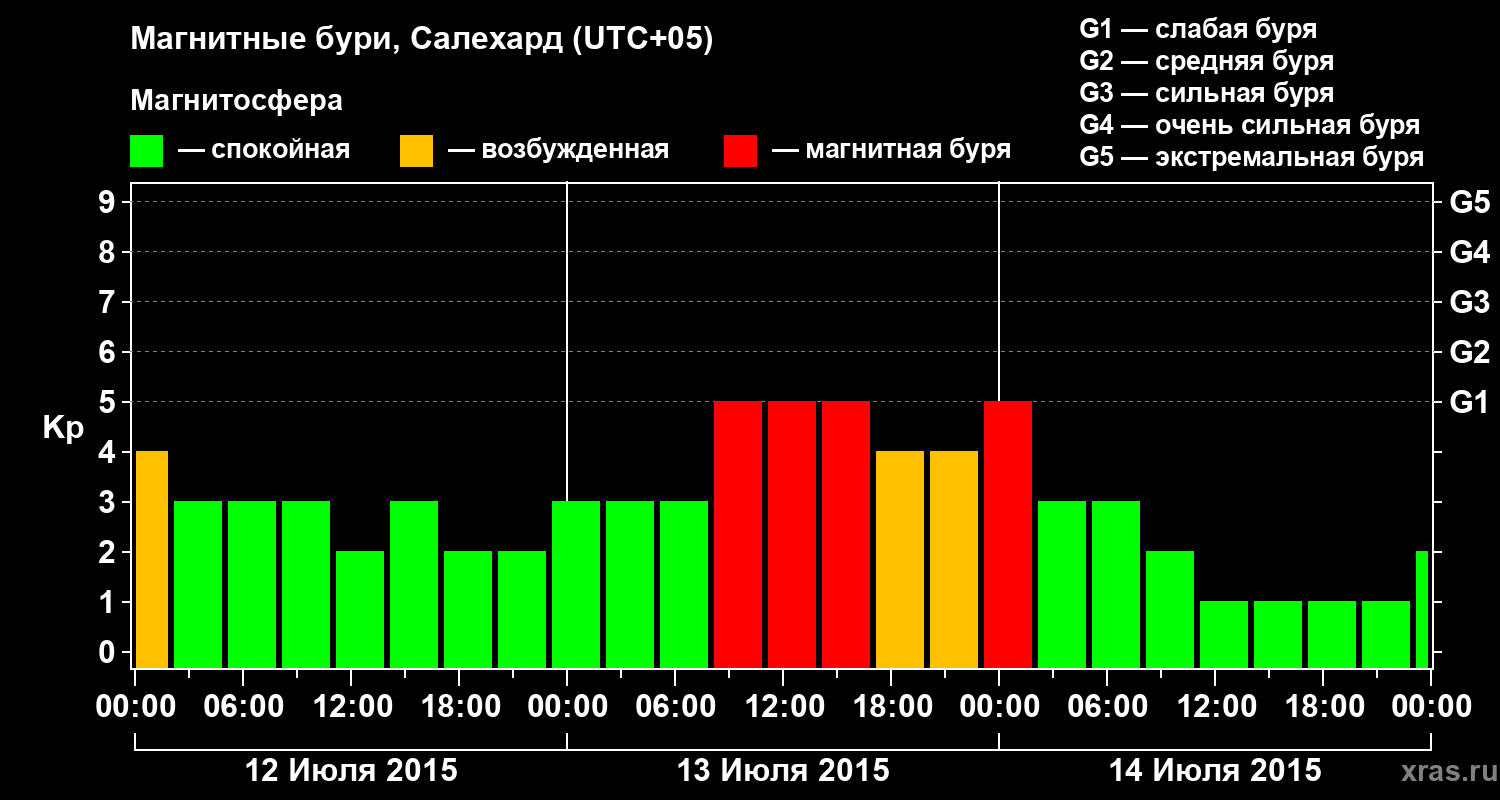Click the green Kp 3 bar at 13 Июля 00:00–03:00
Screen dimensions: 1500x800
pyautogui.click(x=576, y=584)
